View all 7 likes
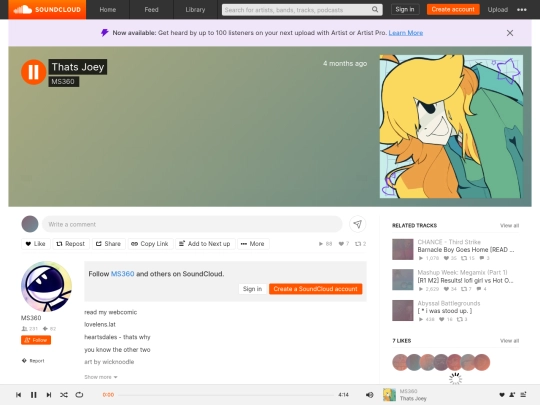Viewport: 540px width, 405px height. (509, 341)
